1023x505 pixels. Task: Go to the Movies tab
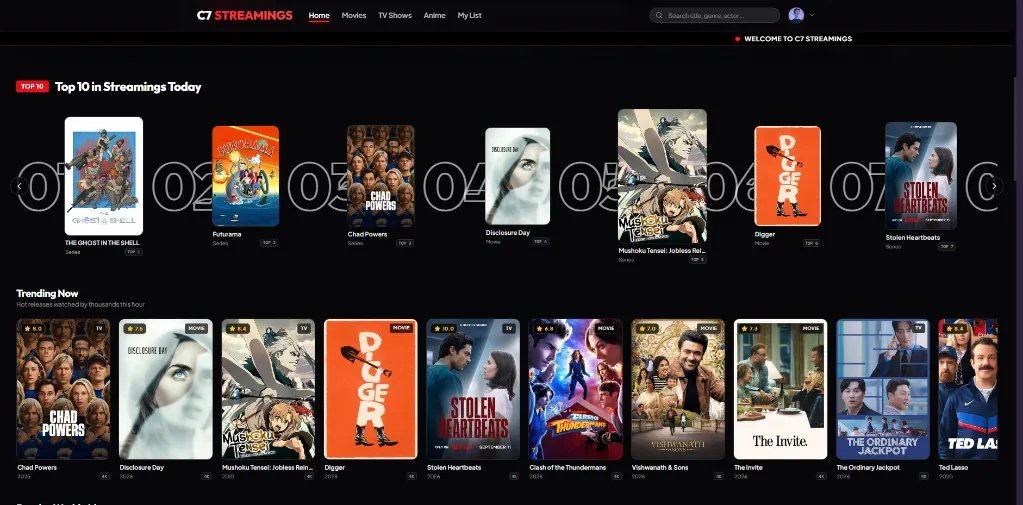click(x=354, y=15)
